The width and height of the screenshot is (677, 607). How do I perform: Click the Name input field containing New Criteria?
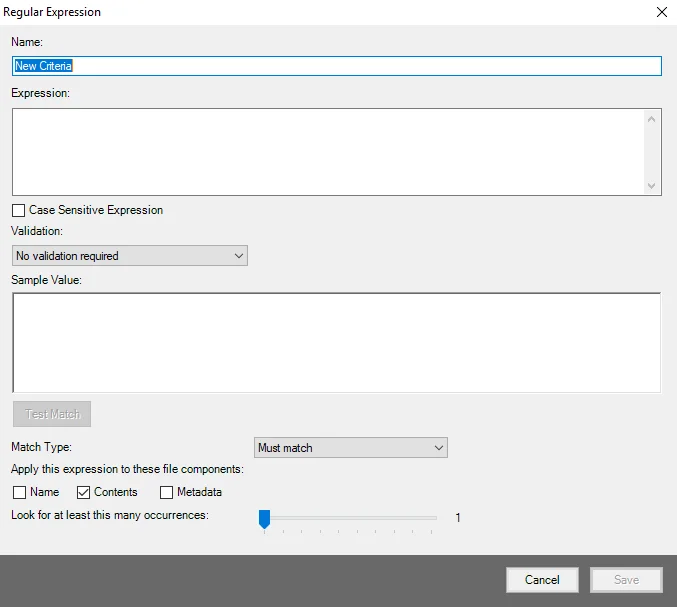click(x=336, y=66)
